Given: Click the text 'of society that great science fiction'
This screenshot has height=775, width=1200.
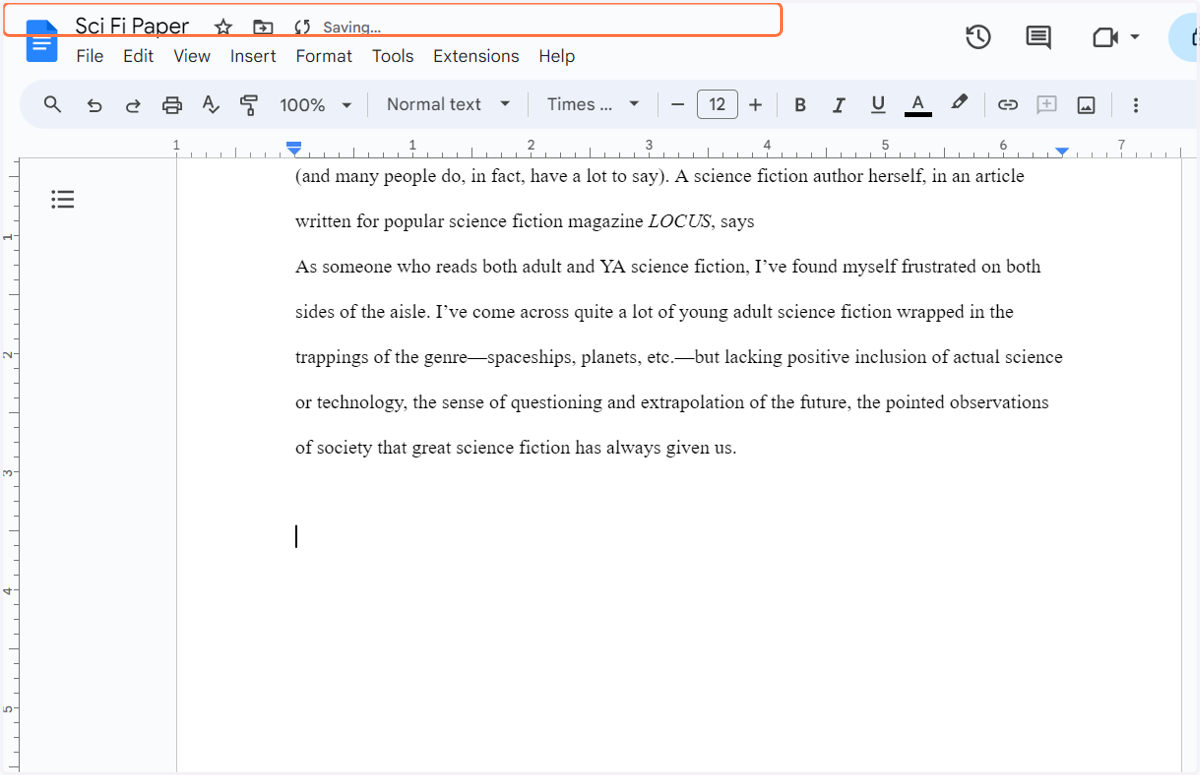Looking at the screenshot, I should coord(433,448).
